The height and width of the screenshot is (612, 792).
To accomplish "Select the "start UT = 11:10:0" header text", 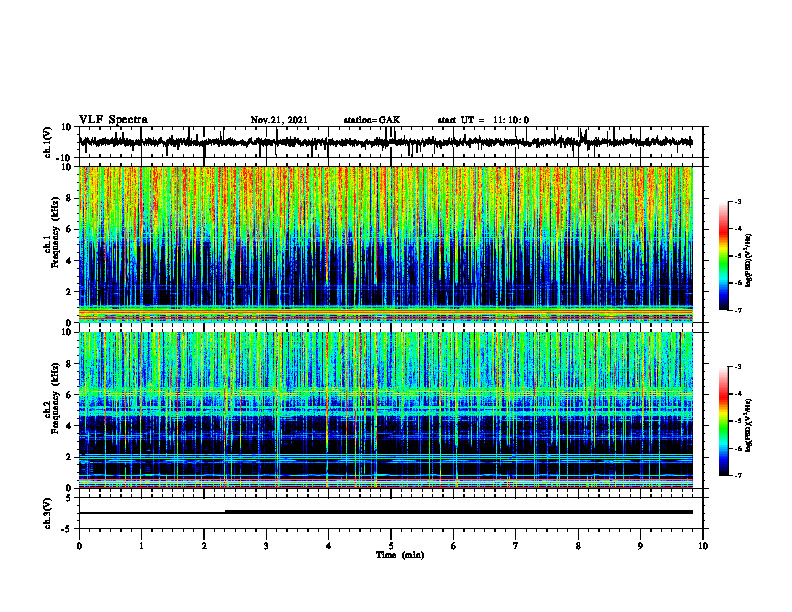I will pyautogui.click(x=483, y=120).
